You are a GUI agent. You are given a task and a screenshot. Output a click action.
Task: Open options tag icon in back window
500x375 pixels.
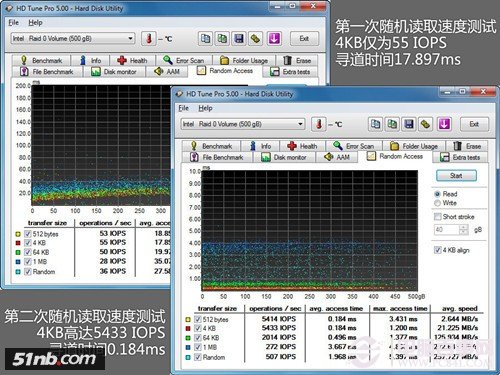(x=255, y=39)
